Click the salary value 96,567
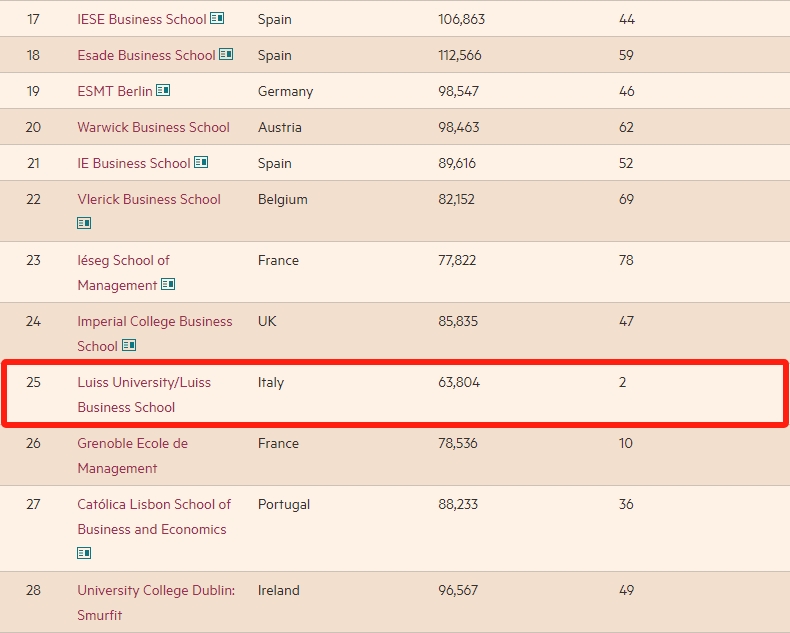This screenshot has width=790, height=633. point(458,590)
